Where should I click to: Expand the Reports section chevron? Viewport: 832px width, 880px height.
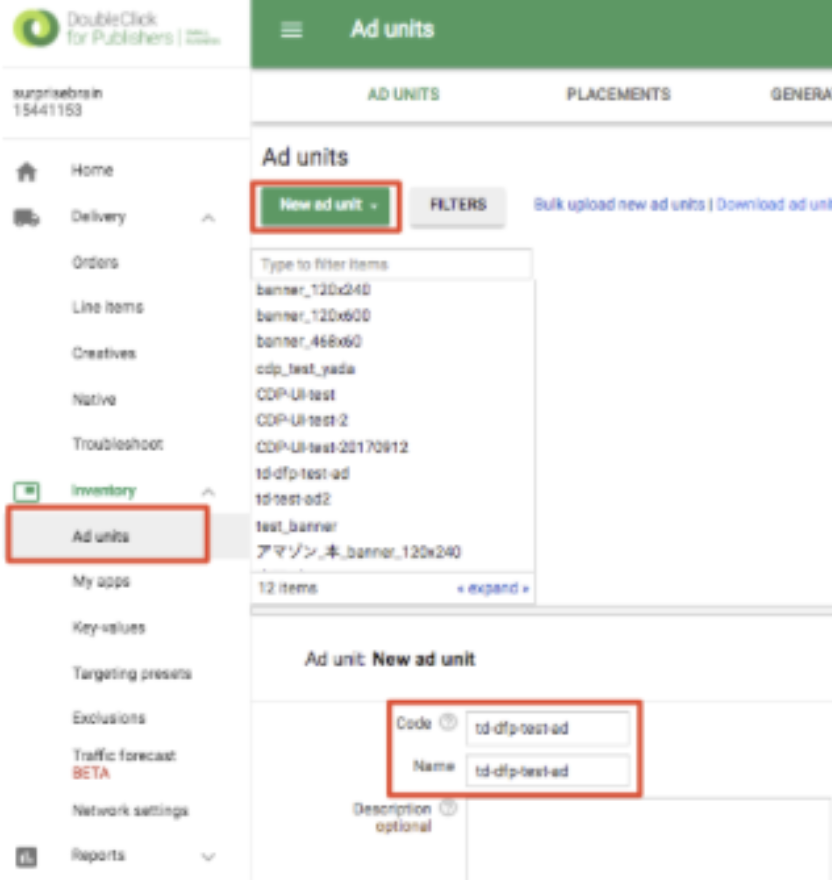point(208,857)
